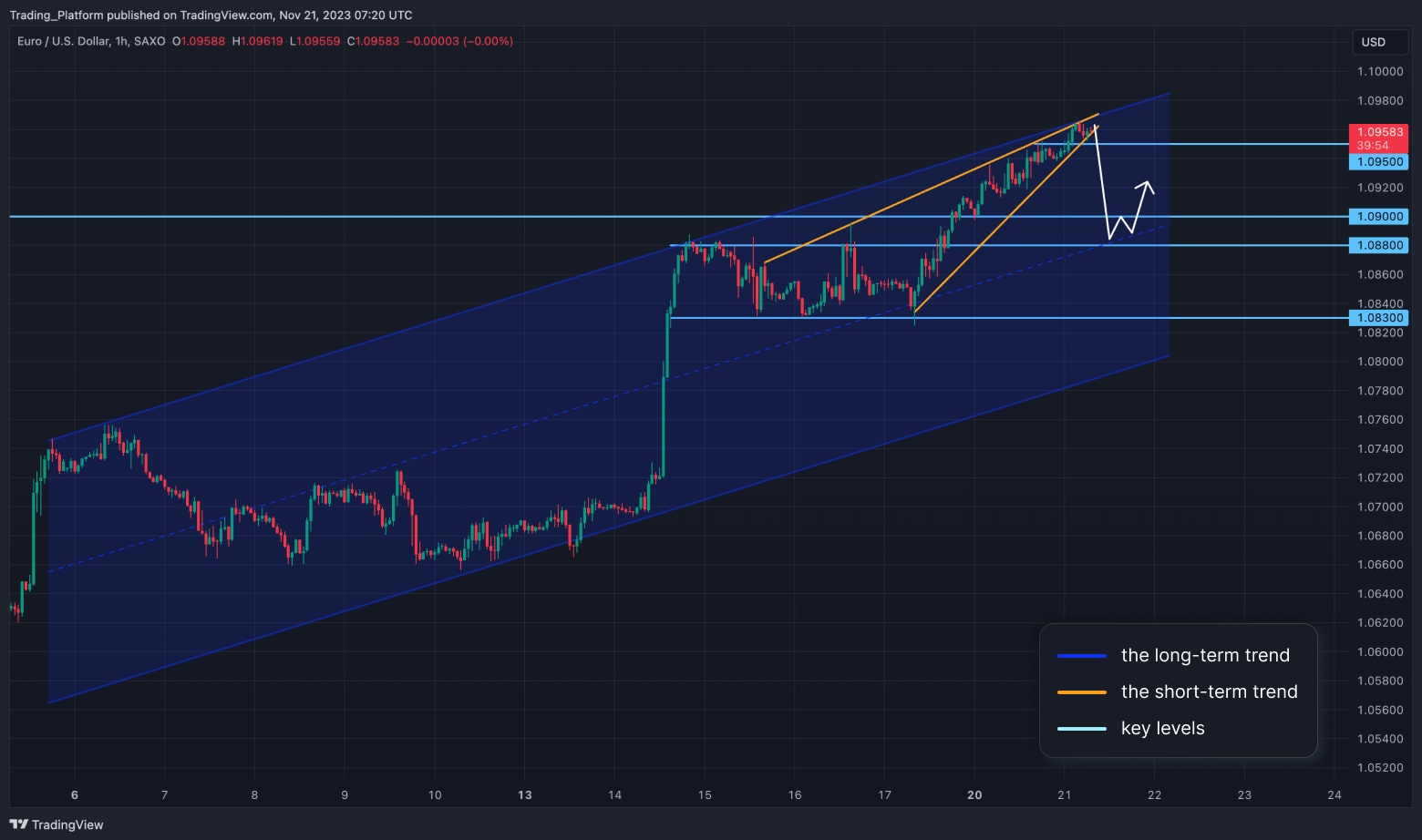
Task: Click the published-on TradingView.com header text
Action: [x=211, y=15]
